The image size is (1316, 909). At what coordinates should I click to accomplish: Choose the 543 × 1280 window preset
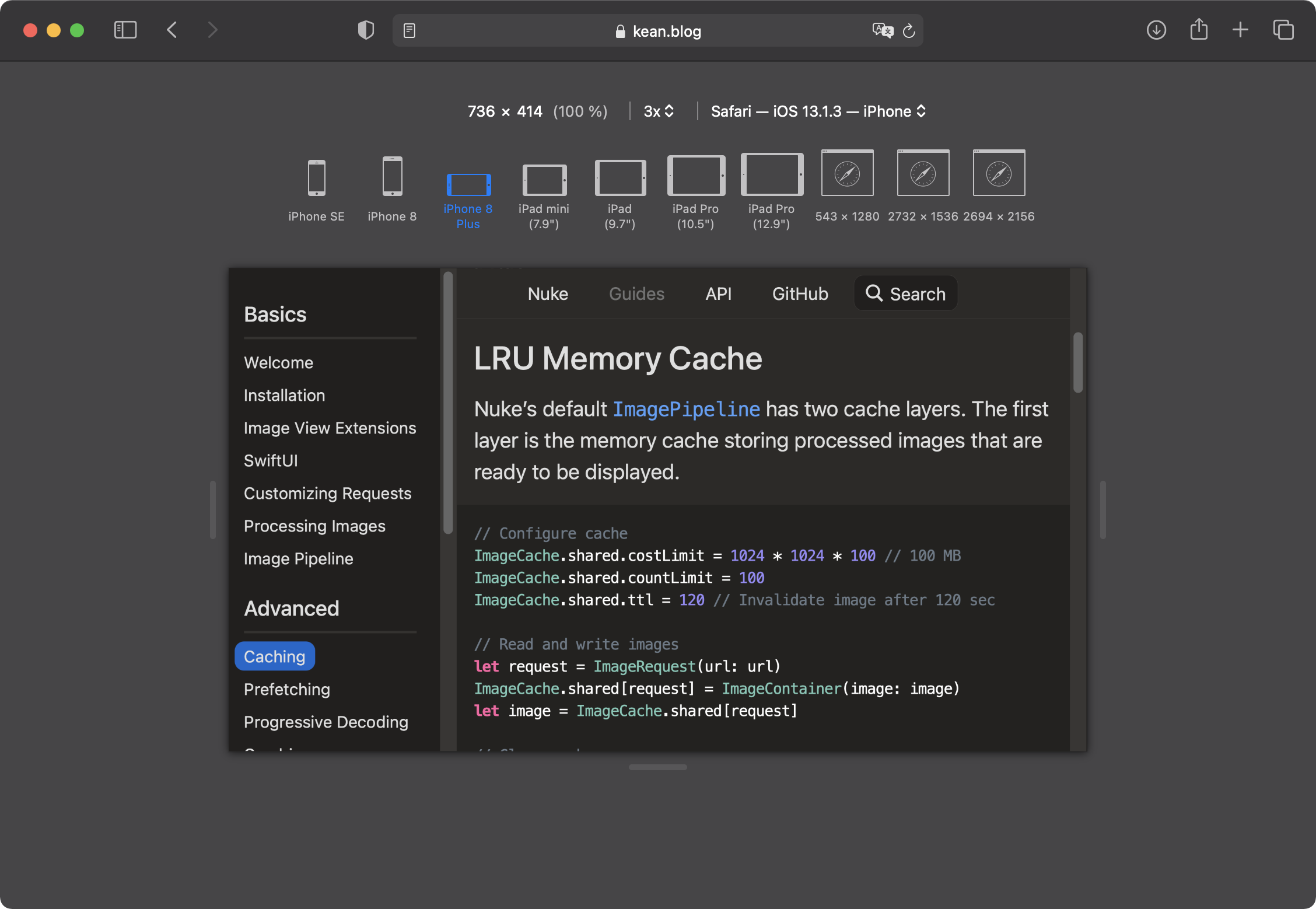click(847, 173)
